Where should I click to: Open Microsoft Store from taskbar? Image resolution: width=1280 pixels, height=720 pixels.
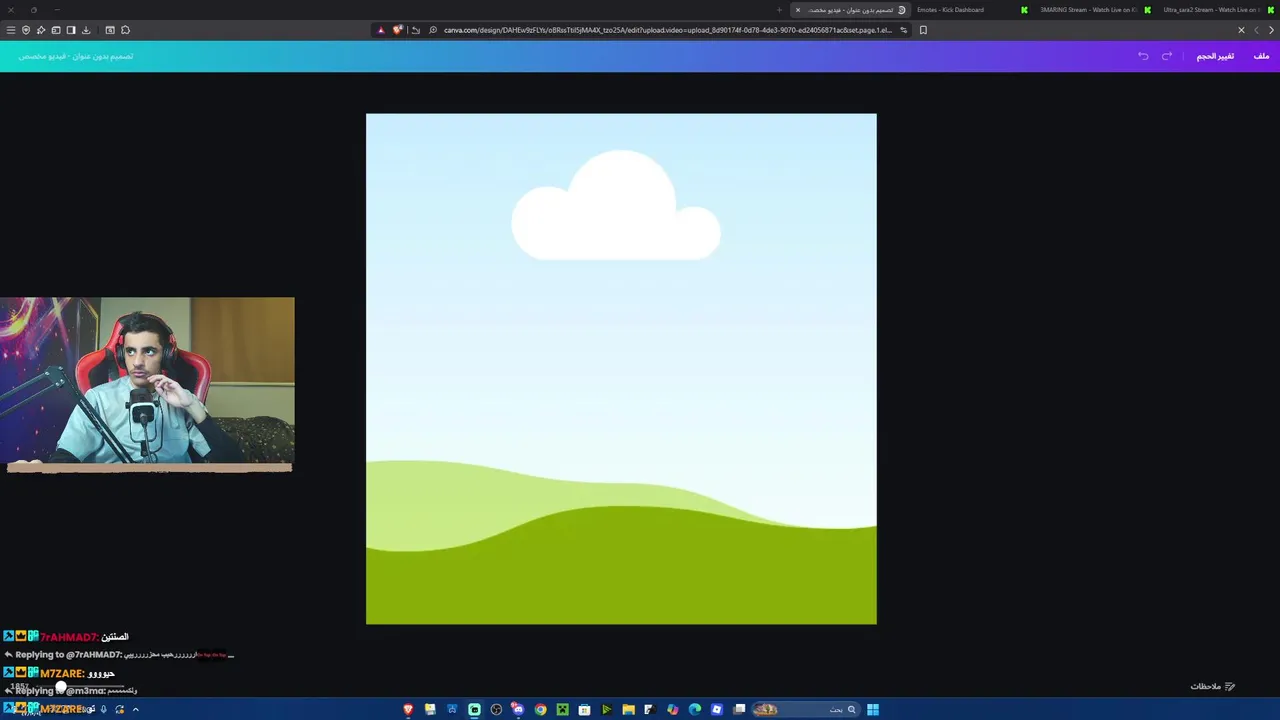pyautogui.click(x=584, y=710)
